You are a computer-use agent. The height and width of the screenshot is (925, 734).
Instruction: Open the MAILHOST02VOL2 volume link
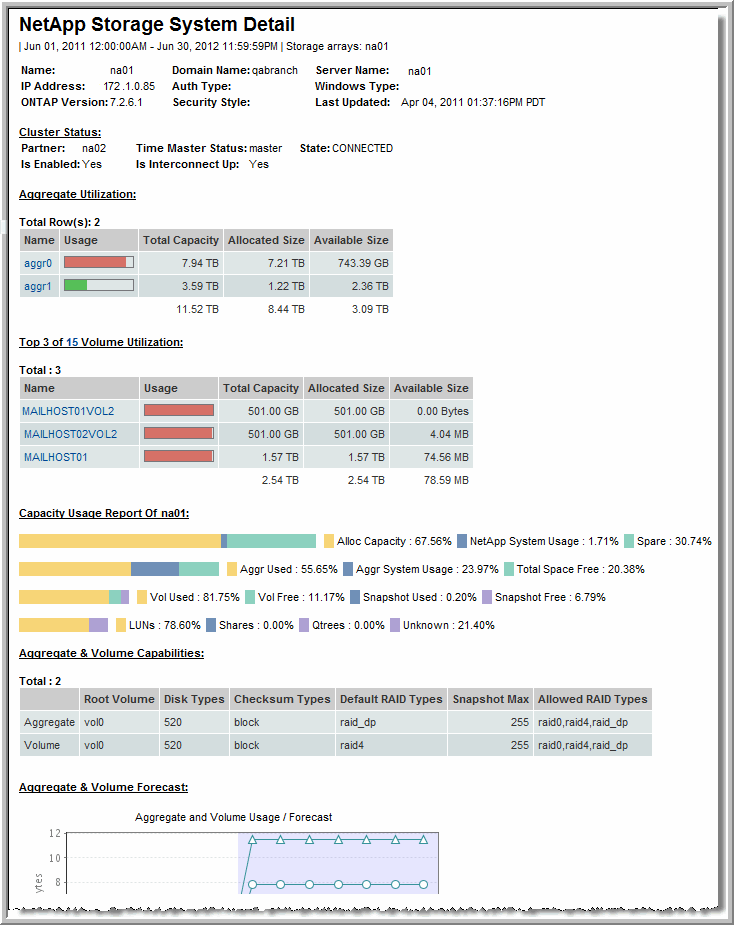70,434
